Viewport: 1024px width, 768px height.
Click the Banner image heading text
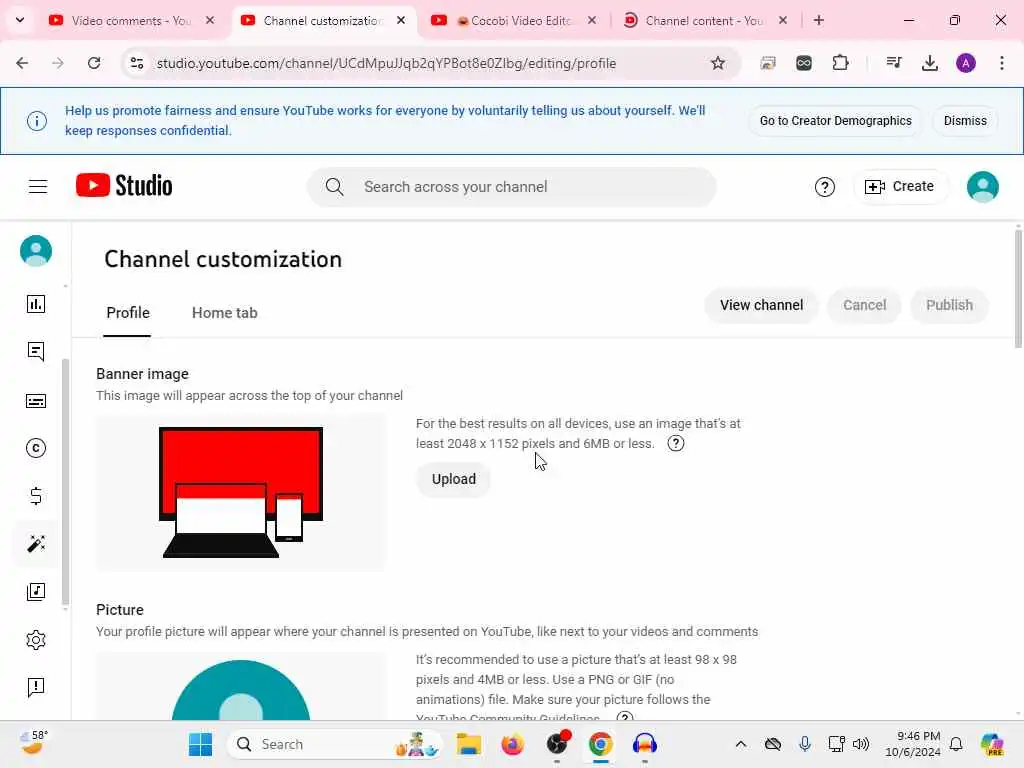click(x=142, y=374)
